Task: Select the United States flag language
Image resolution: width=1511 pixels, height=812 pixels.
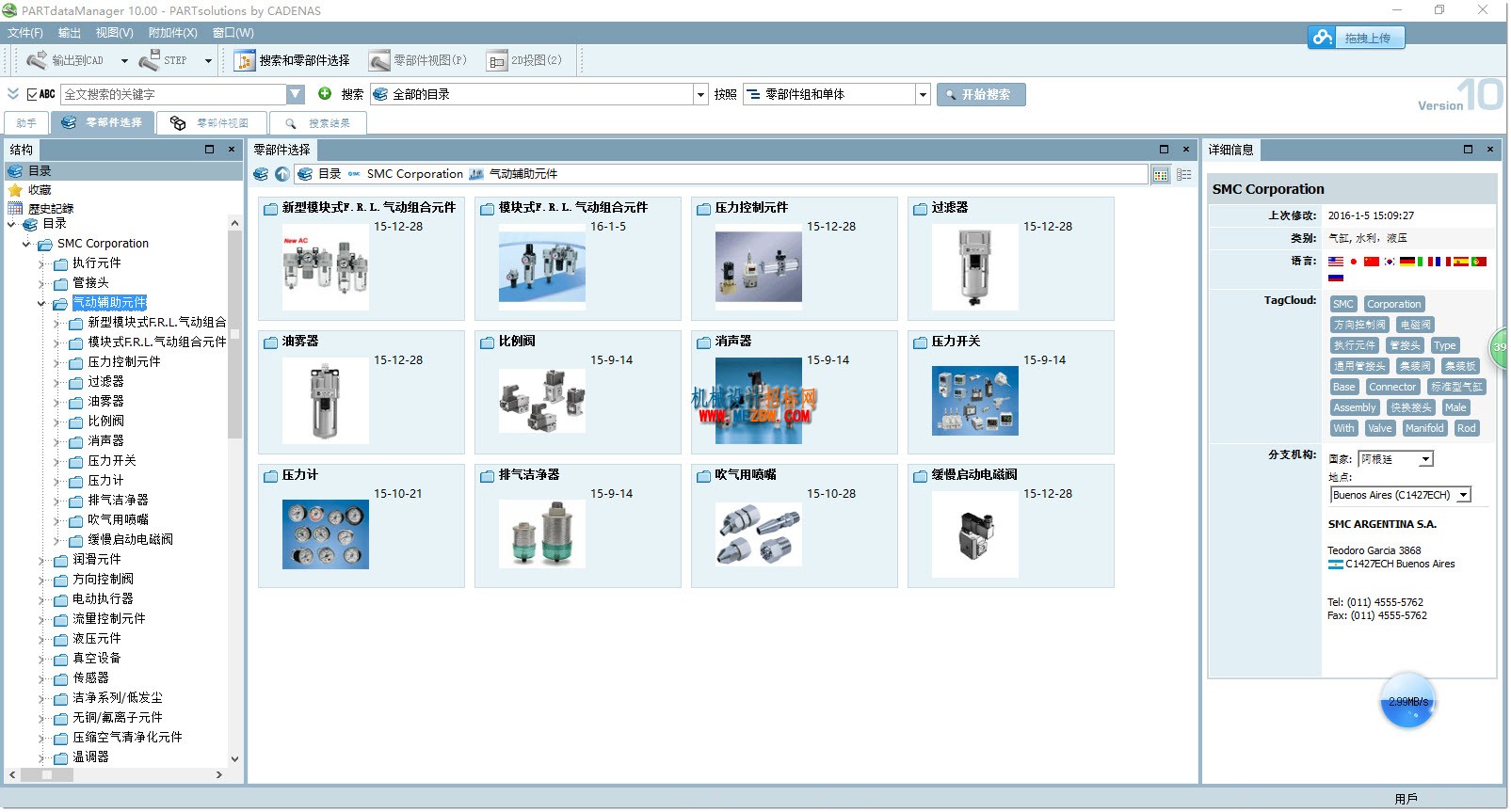Action: 1336,262
